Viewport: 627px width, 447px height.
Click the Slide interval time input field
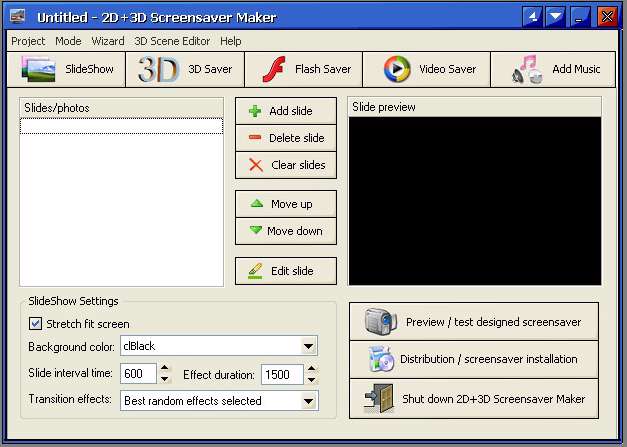pos(138,374)
